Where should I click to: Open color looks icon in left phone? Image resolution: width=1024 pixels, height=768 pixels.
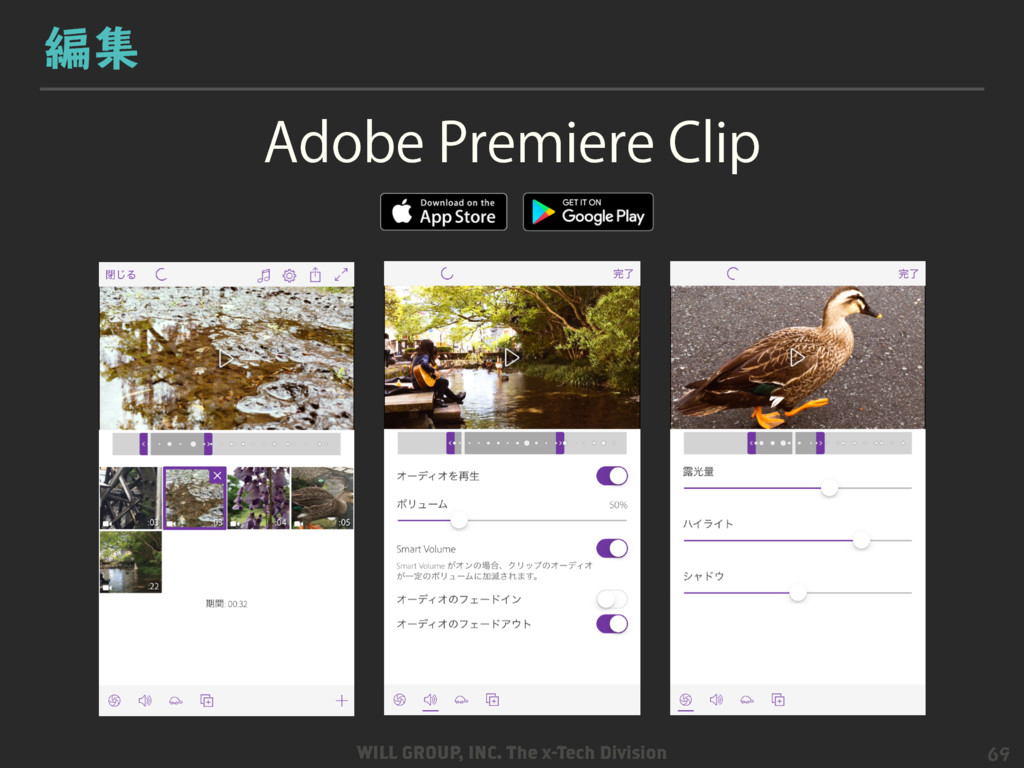coord(114,701)
